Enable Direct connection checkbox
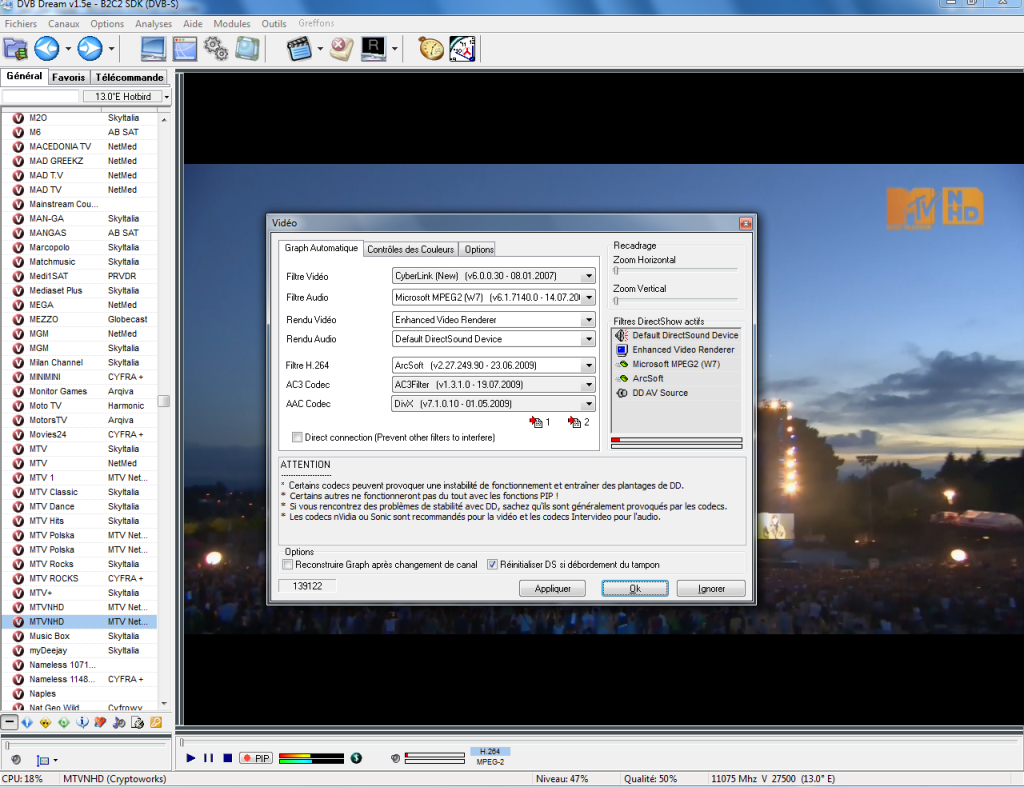This screenshot has height=787, width=1024. pos(297,438)
